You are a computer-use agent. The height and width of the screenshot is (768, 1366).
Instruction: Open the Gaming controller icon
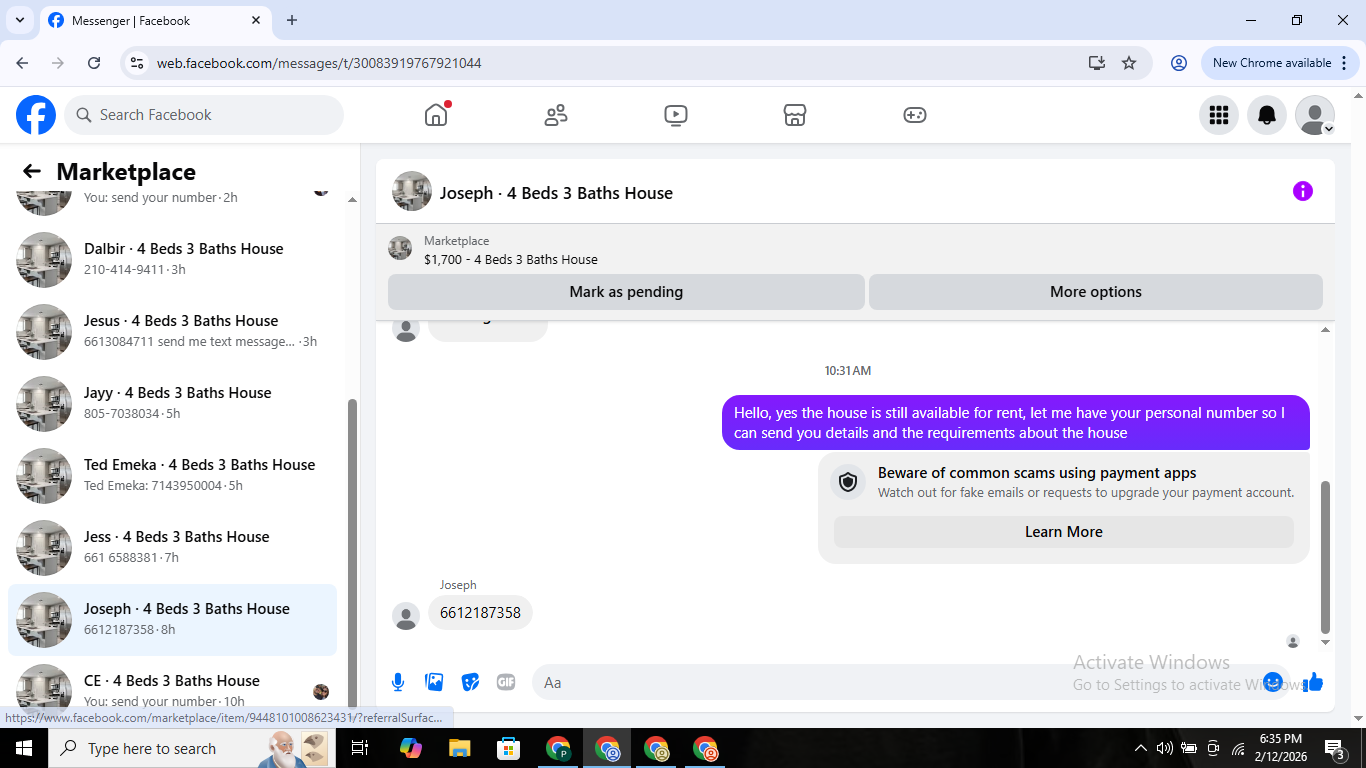click(915, 115)
